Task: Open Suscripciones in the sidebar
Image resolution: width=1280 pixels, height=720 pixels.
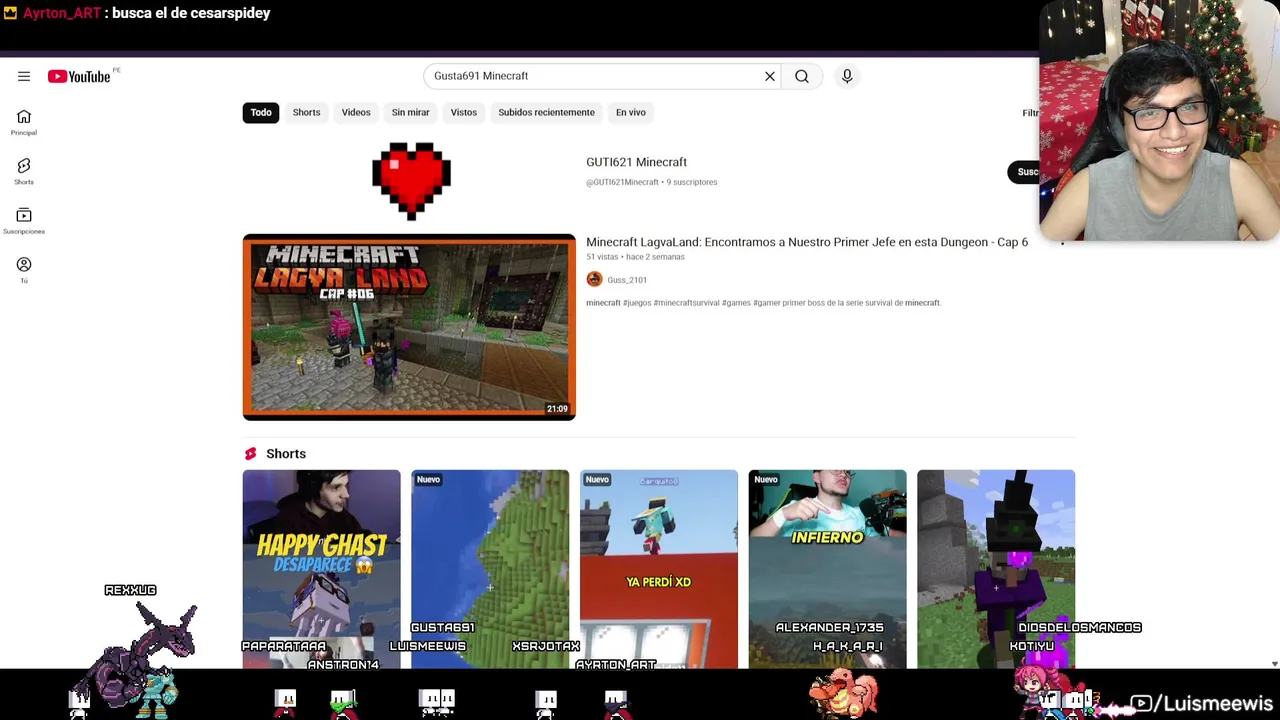Action: [x=24, y=221]
